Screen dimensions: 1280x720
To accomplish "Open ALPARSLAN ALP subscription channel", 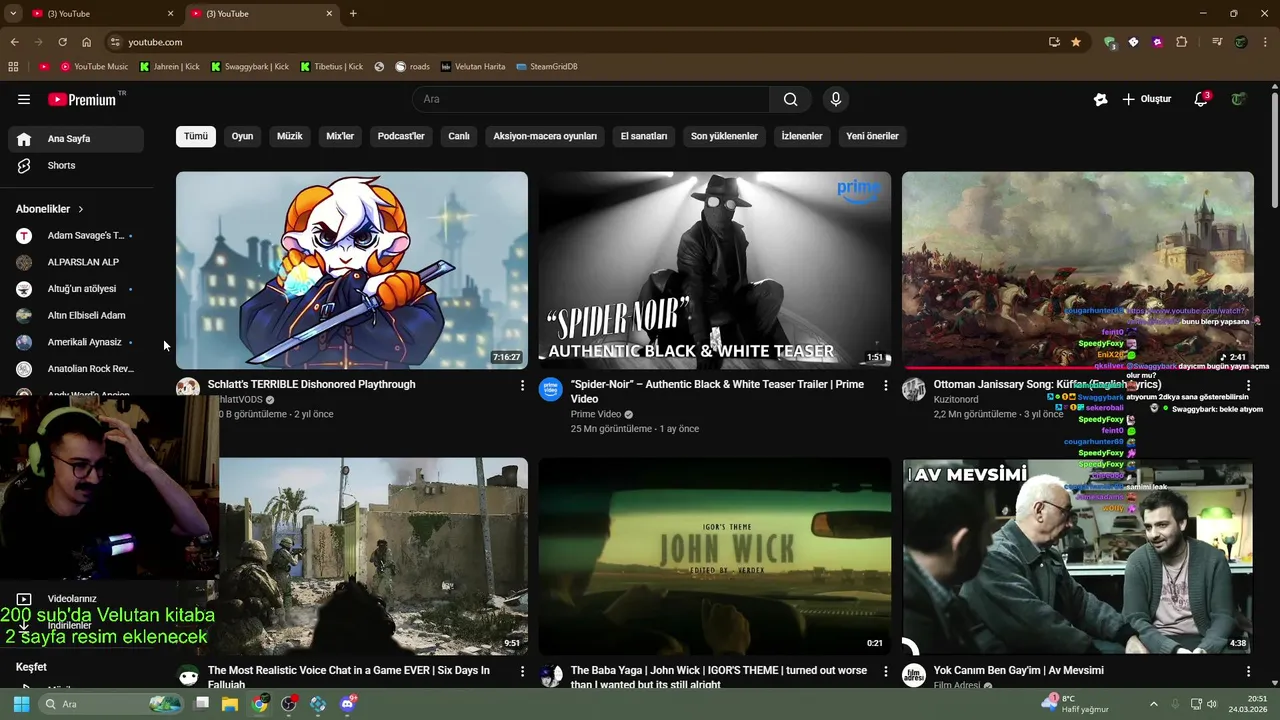I will click(x=76, y=262).
